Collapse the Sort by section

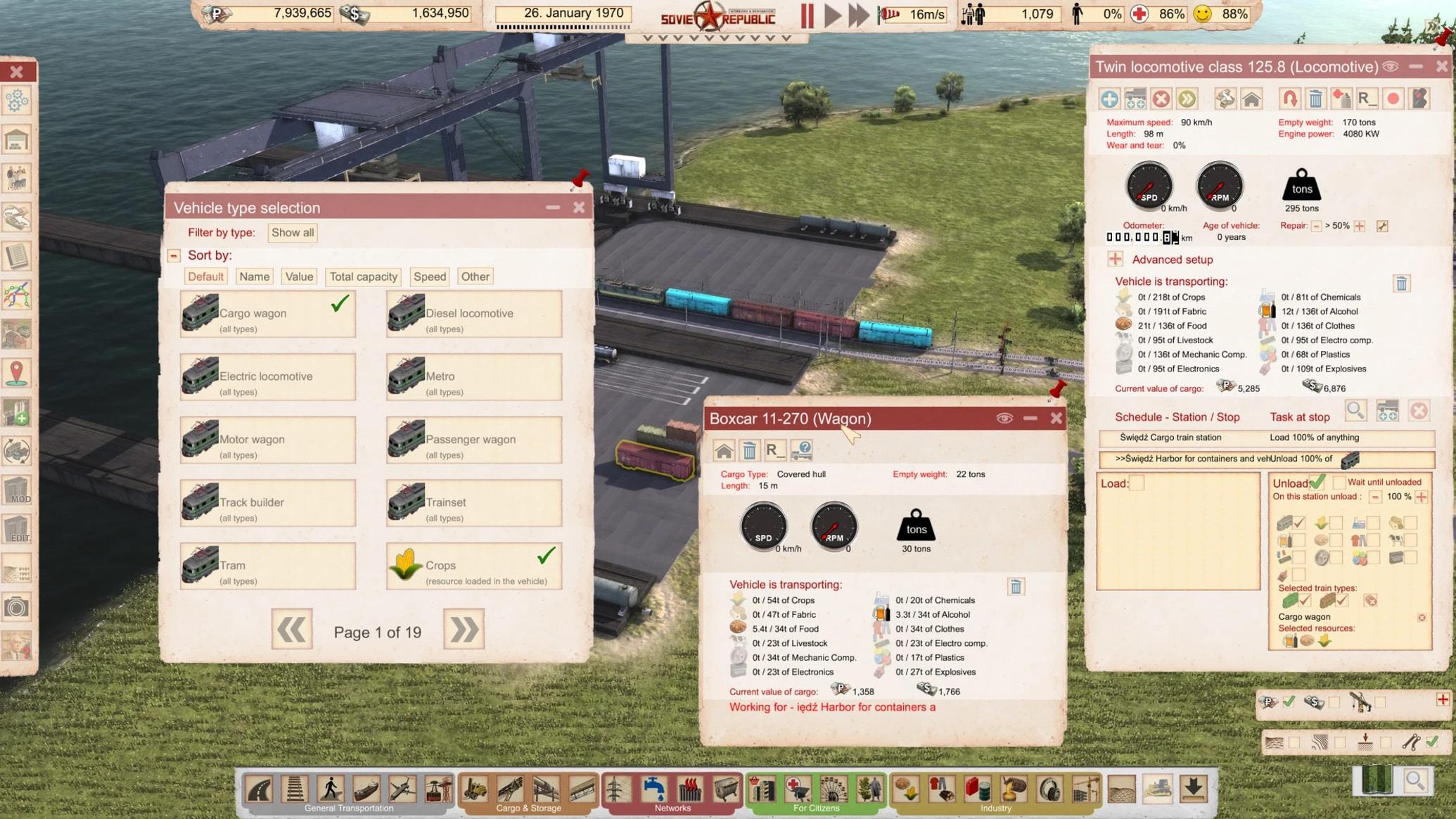[174, 255]
